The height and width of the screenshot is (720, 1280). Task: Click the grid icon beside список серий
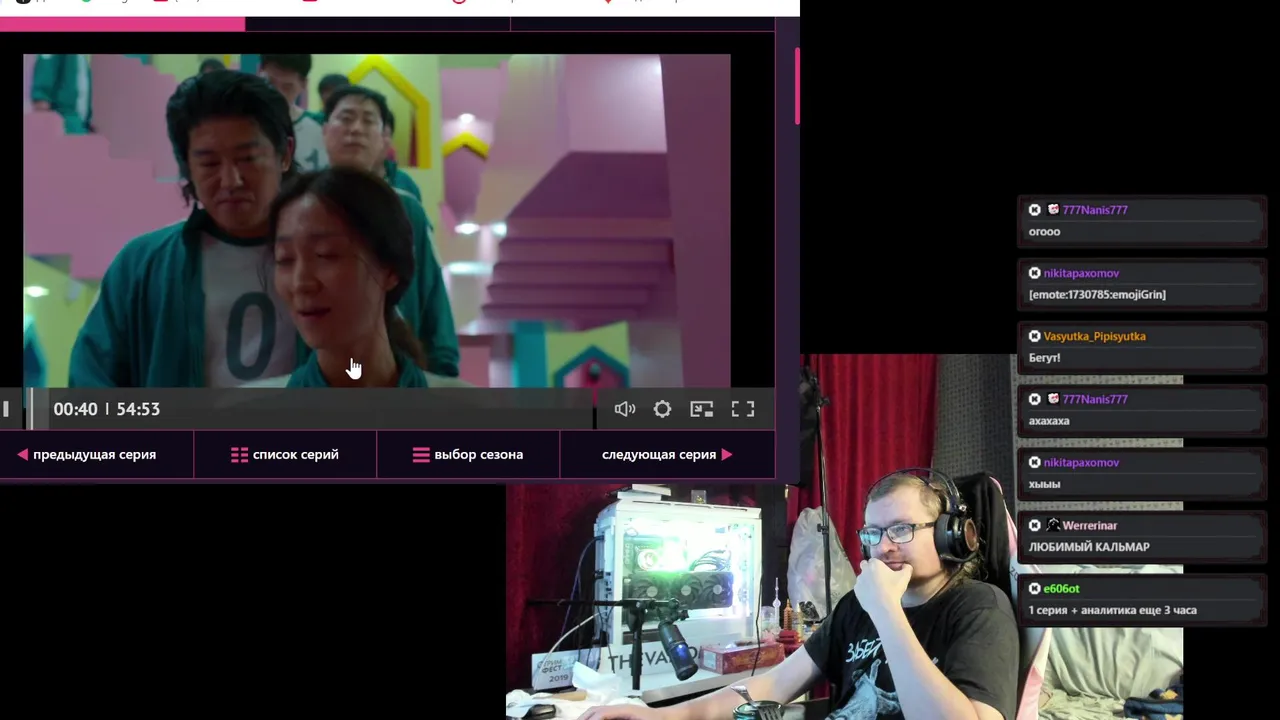[x=239, y=454]
